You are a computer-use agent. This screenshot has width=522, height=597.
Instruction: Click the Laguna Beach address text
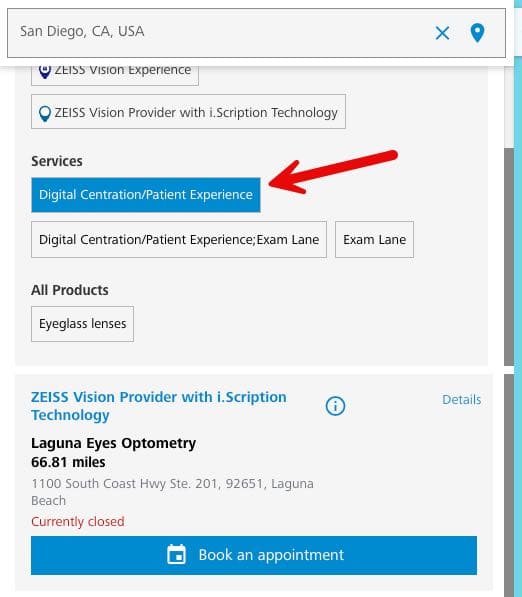[172, 492]
